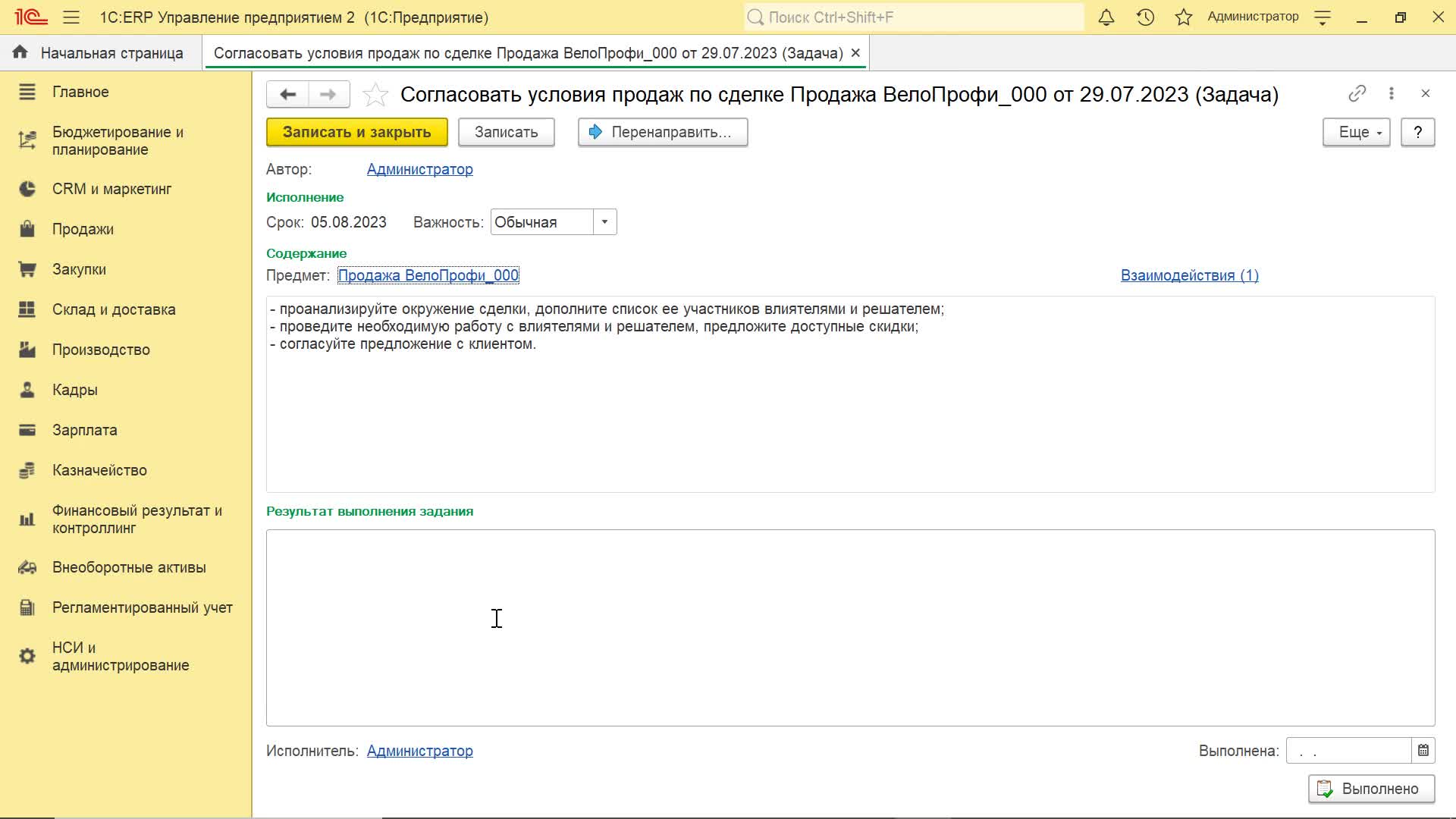Go forward with the right arrow button

[x=328, y=94]
